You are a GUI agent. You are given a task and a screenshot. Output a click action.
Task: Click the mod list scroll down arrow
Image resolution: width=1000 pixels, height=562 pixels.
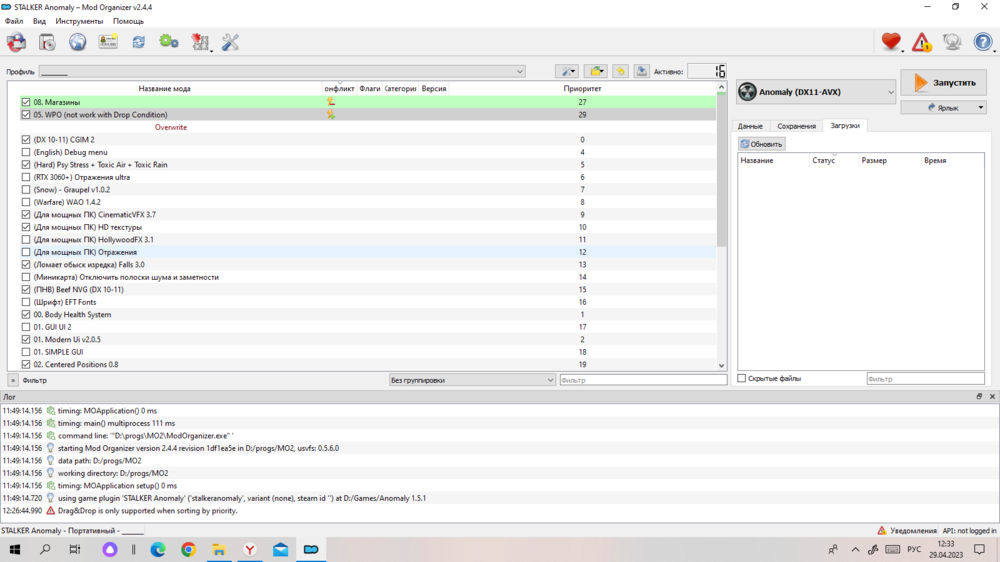[721, 366]
